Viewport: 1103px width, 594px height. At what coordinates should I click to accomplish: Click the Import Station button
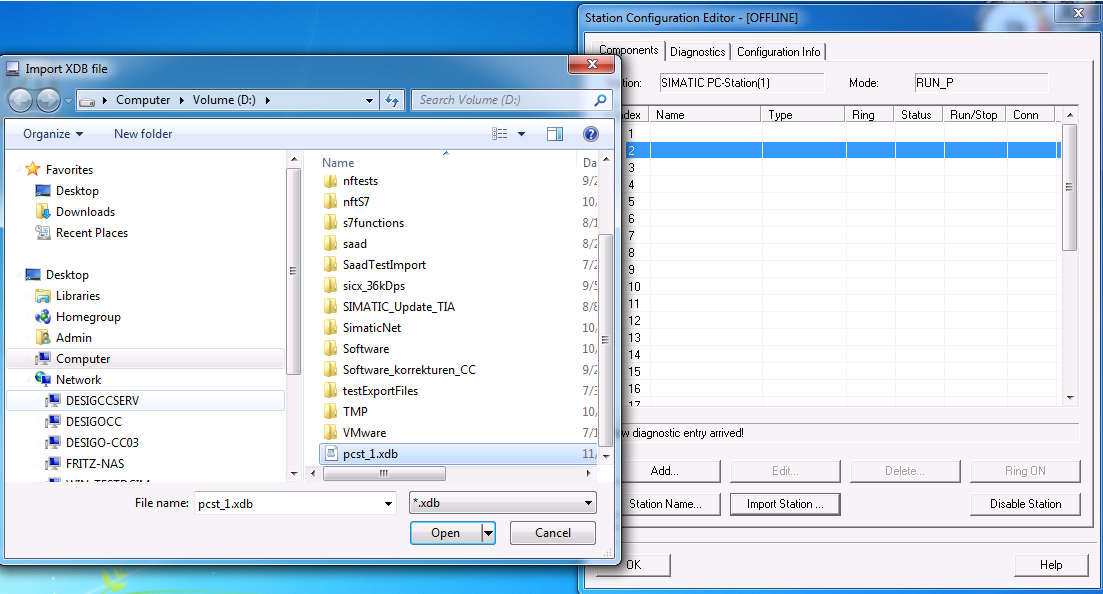(785, 504)
